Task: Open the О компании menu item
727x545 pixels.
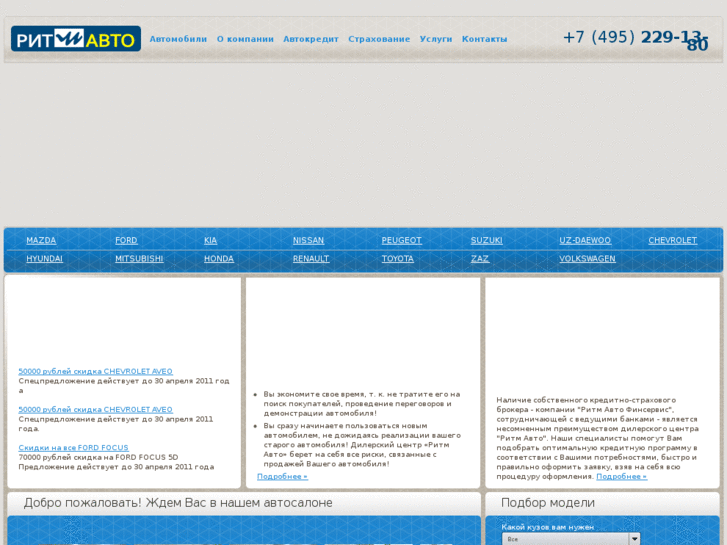Action: (245, 39)
